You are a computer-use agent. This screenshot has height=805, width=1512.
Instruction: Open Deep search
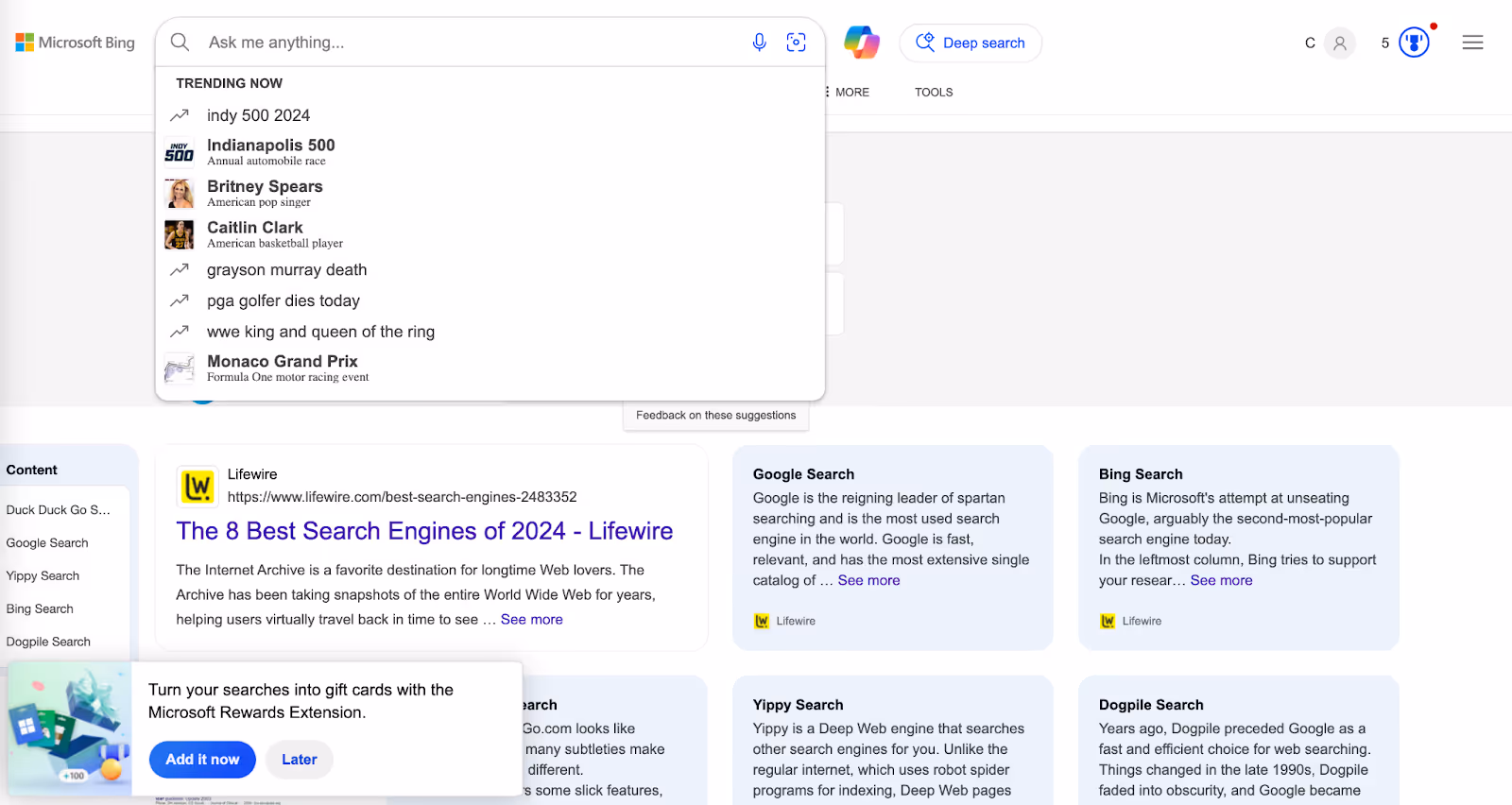(971, 43)
